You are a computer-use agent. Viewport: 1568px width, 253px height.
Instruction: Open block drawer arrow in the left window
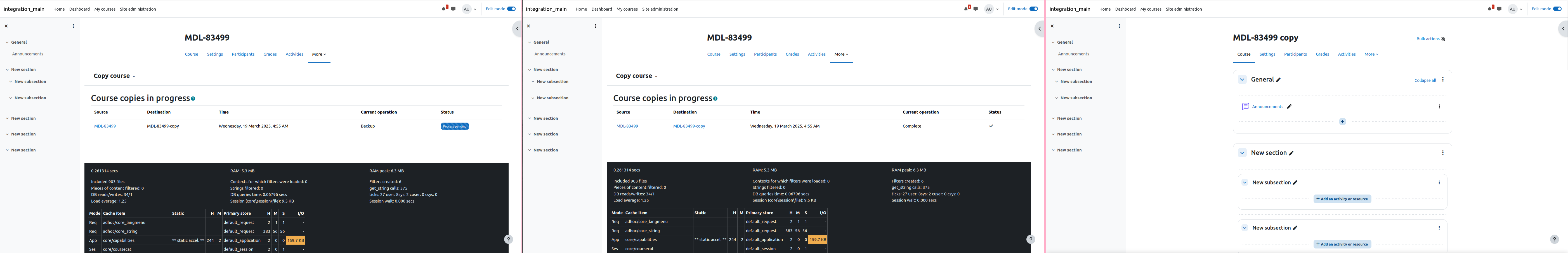pos(517,29)
